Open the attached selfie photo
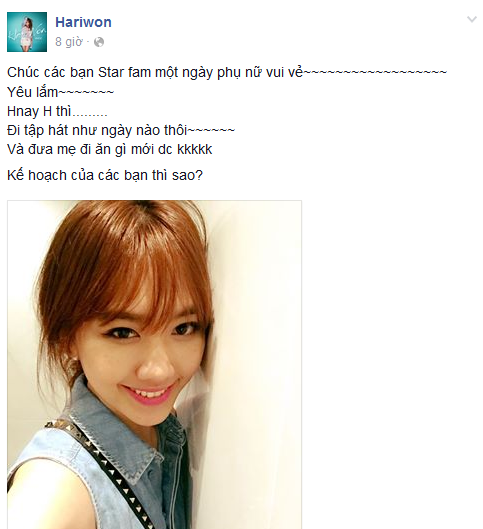483x529 pixels. point(154,364)
